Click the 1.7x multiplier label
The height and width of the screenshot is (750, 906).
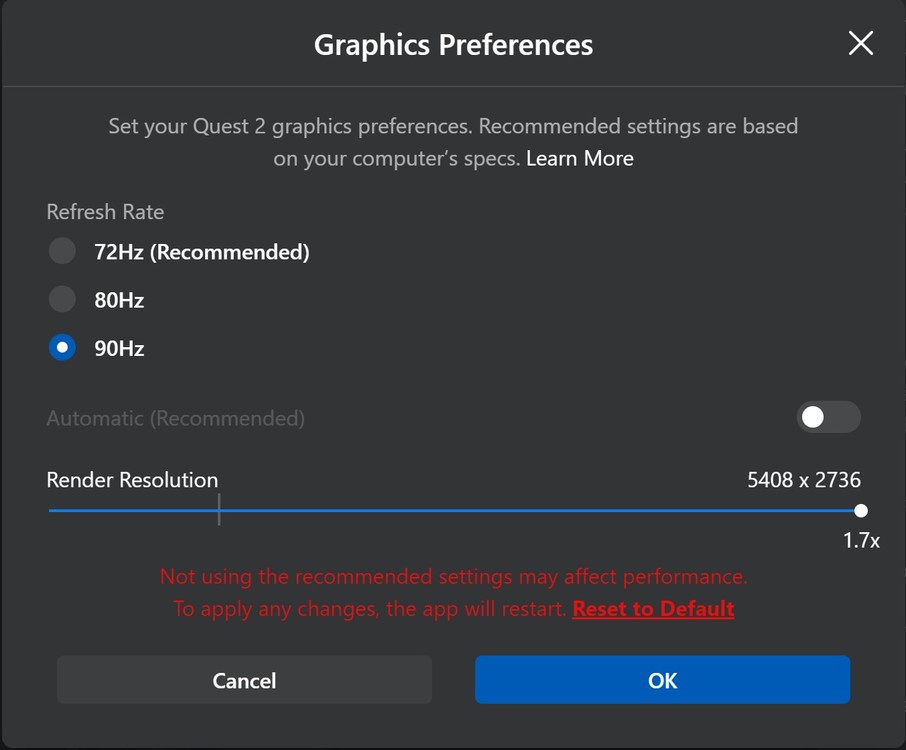point(860,541)
